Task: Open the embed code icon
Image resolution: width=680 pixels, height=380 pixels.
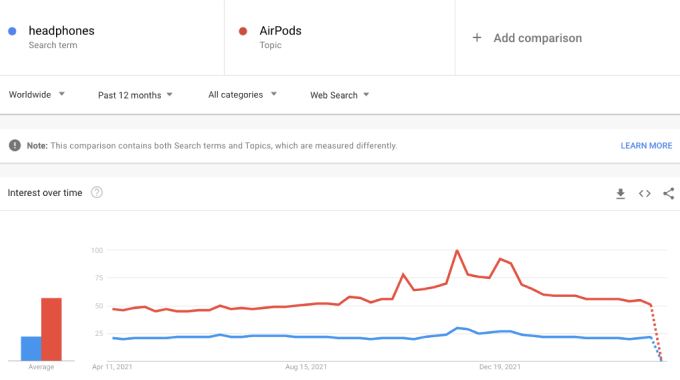Action: [644, 193]
